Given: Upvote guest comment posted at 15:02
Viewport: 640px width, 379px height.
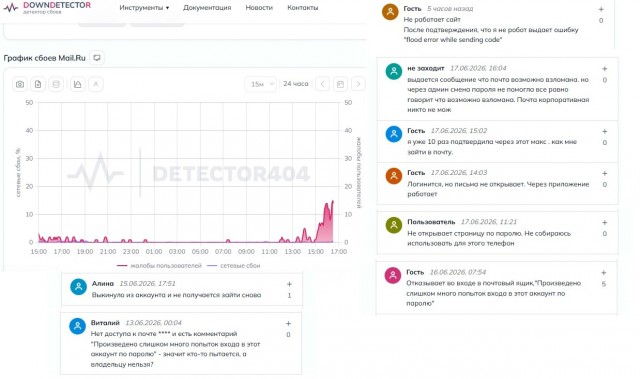Looking at the screenshot, I should tap(604, 131).
